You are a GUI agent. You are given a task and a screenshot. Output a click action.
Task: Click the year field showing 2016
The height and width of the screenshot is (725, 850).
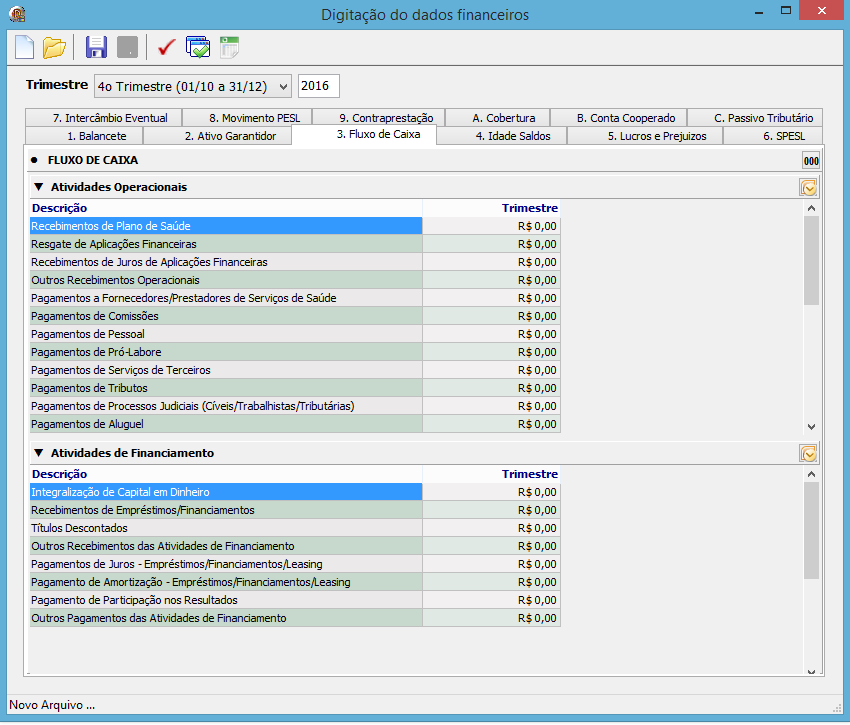tap(318, 86)
